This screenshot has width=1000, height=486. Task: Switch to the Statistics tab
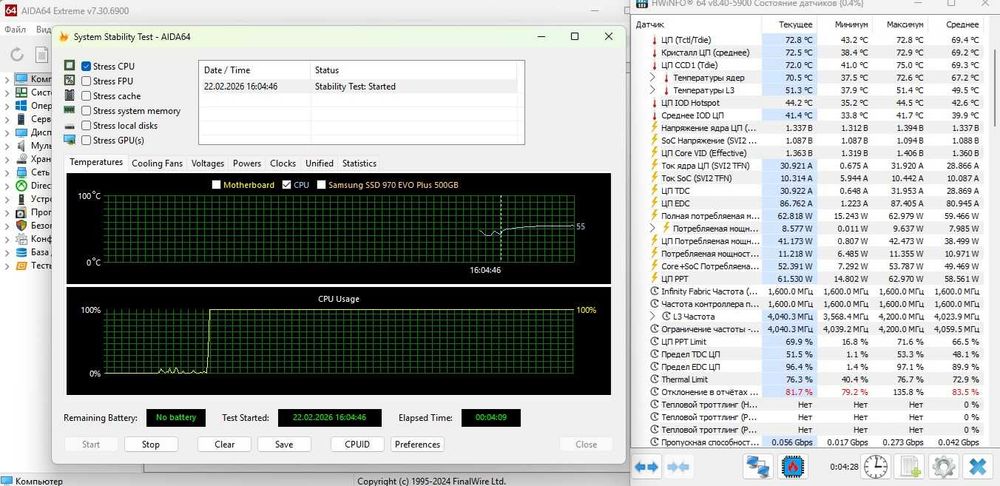coord(359,163)
